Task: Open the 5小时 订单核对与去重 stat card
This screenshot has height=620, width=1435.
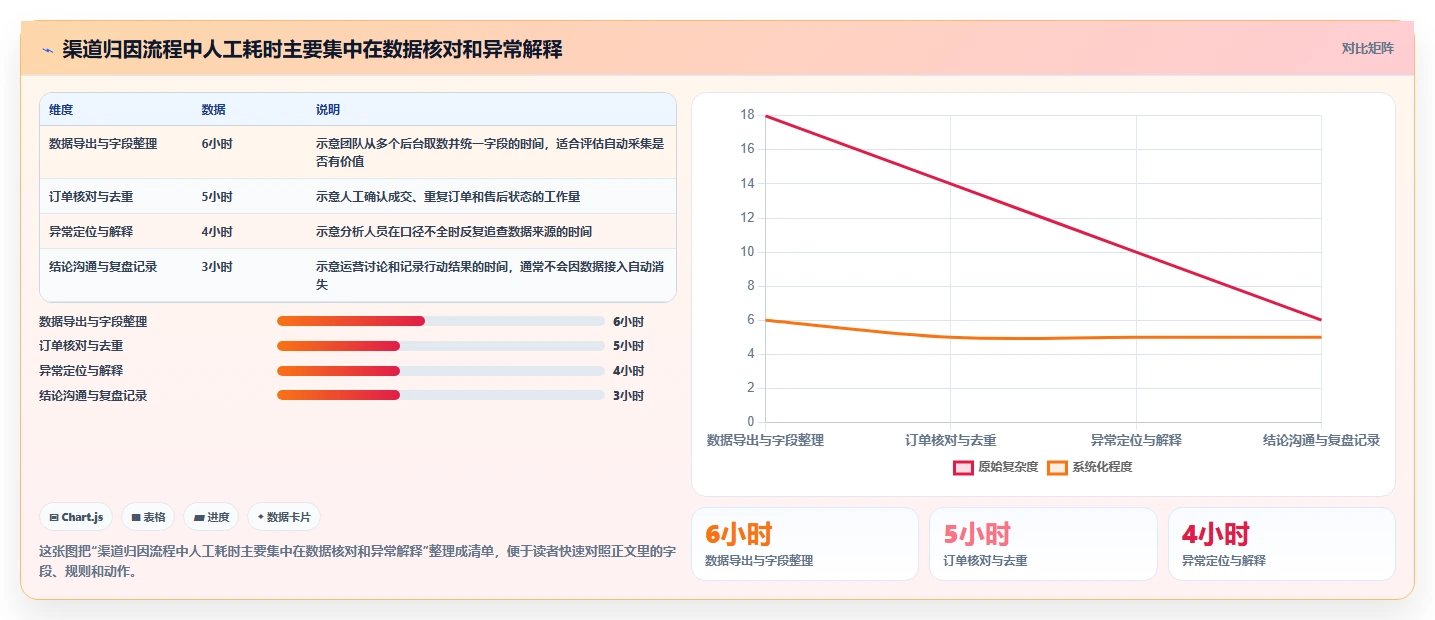Action: pyautogui.click(x=1043, y=544)
